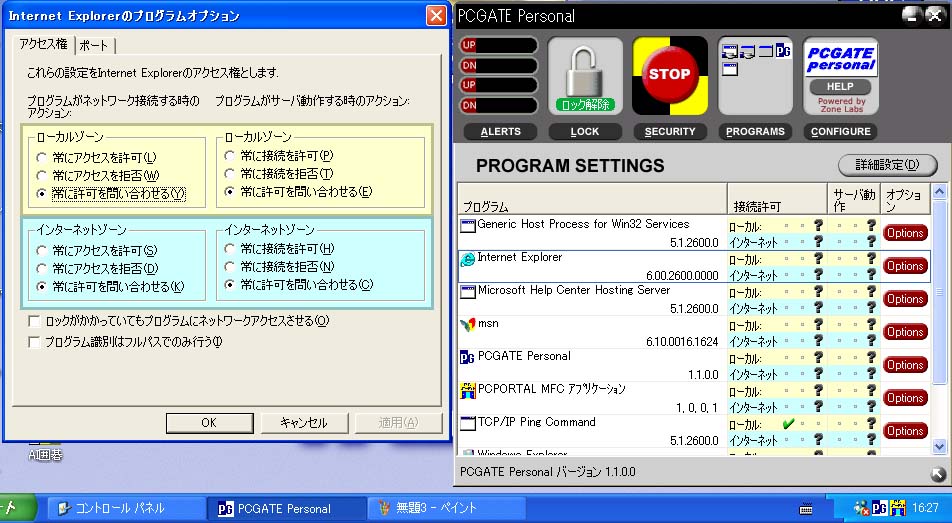Viewport: 952px width, 523px height.
Task: Click the ロック解除 green label
Action: [585, 104]
